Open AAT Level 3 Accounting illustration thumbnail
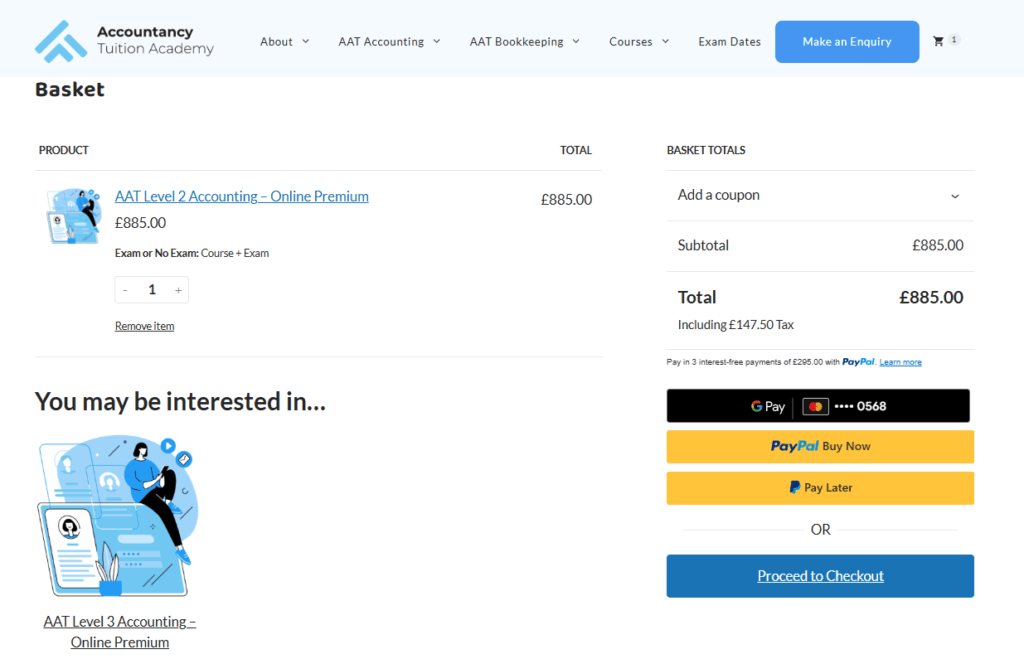 pos(119,516)
